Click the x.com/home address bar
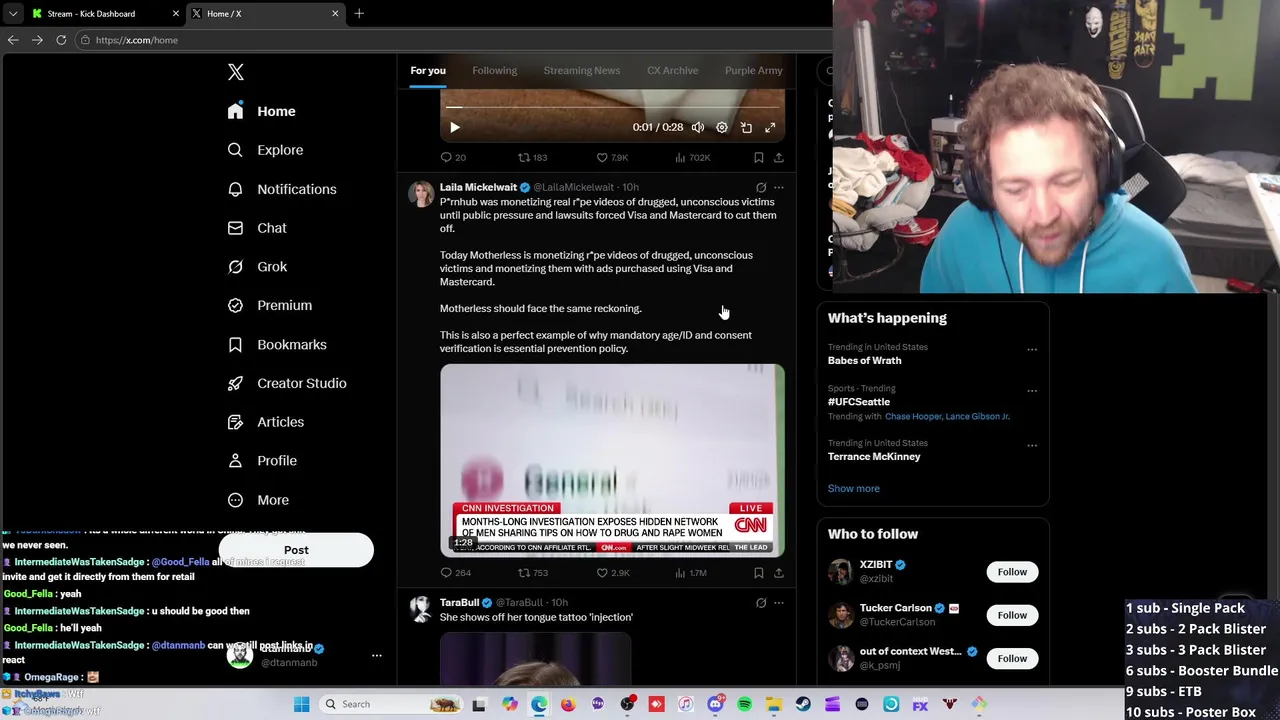Viewport: 1280px width, 720px height. click(450, 40)
